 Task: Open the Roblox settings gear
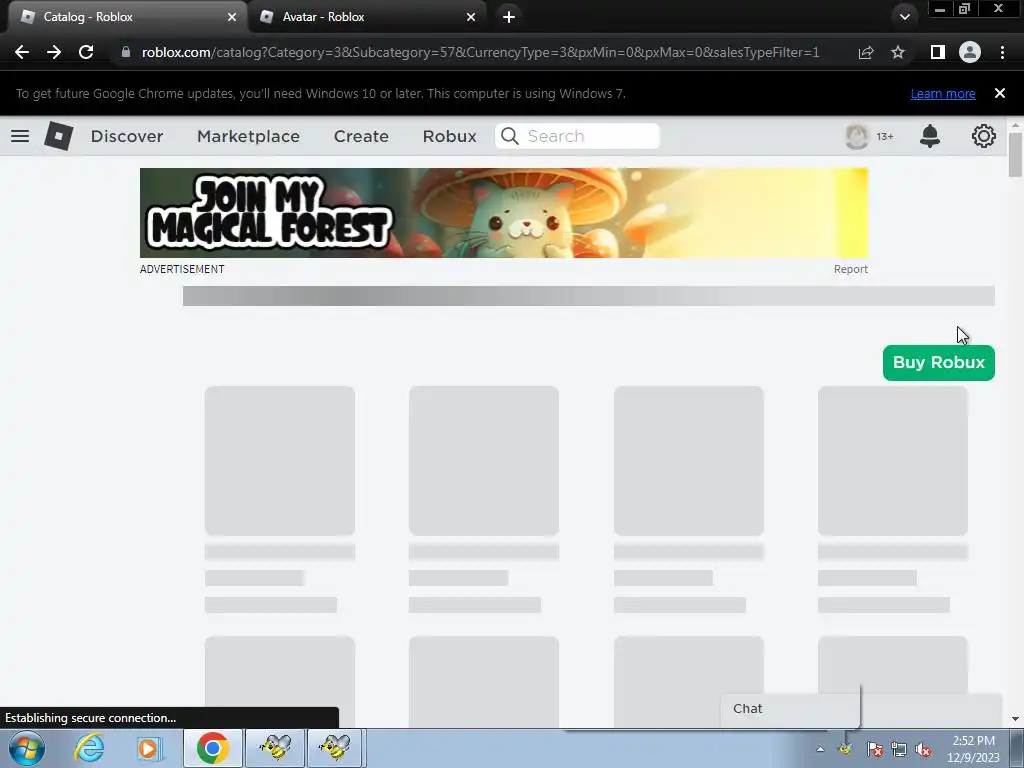tap(984, 136)
